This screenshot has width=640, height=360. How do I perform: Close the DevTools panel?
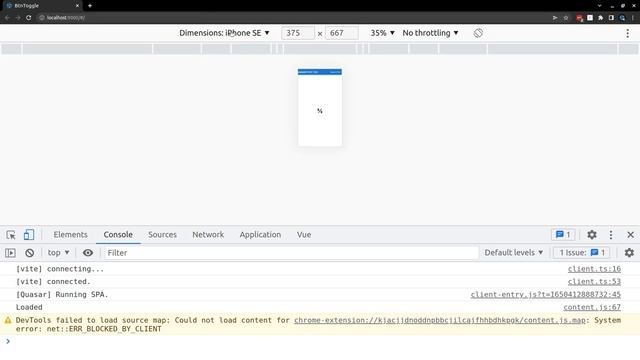pos(630,235)
